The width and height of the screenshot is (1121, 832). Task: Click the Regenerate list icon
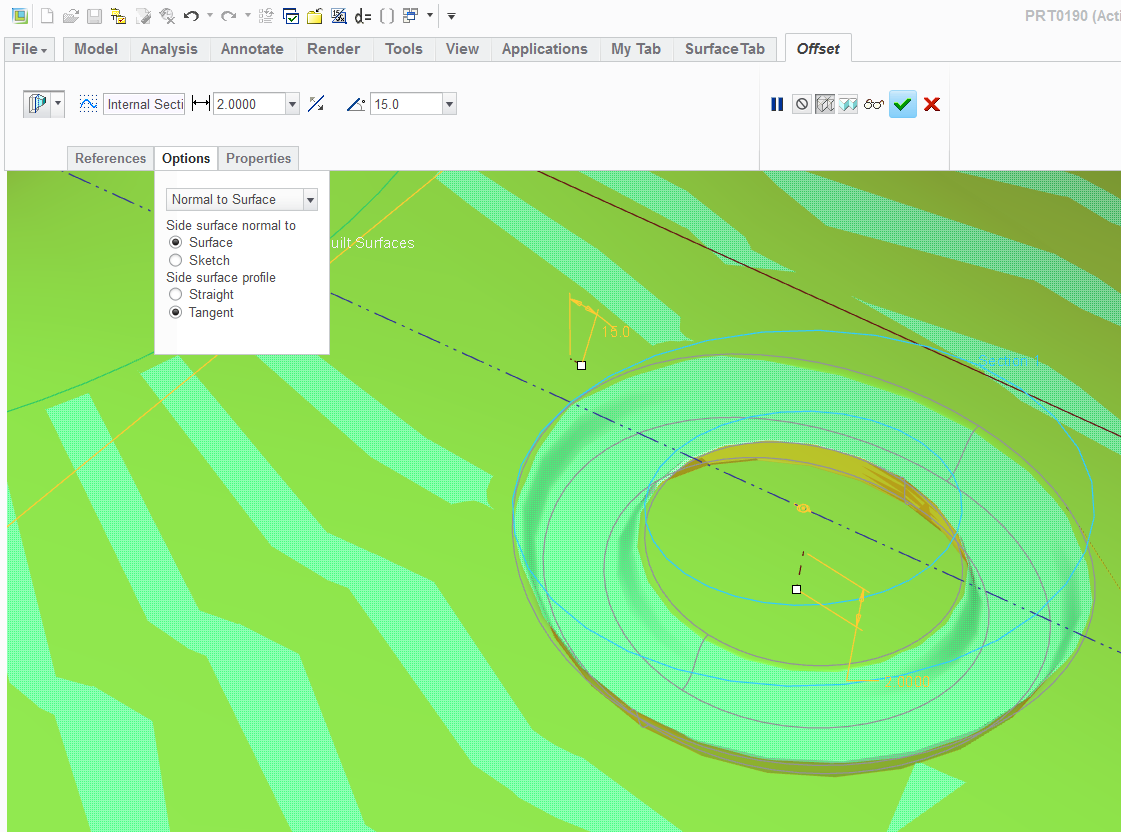click(x=266, y=16)
